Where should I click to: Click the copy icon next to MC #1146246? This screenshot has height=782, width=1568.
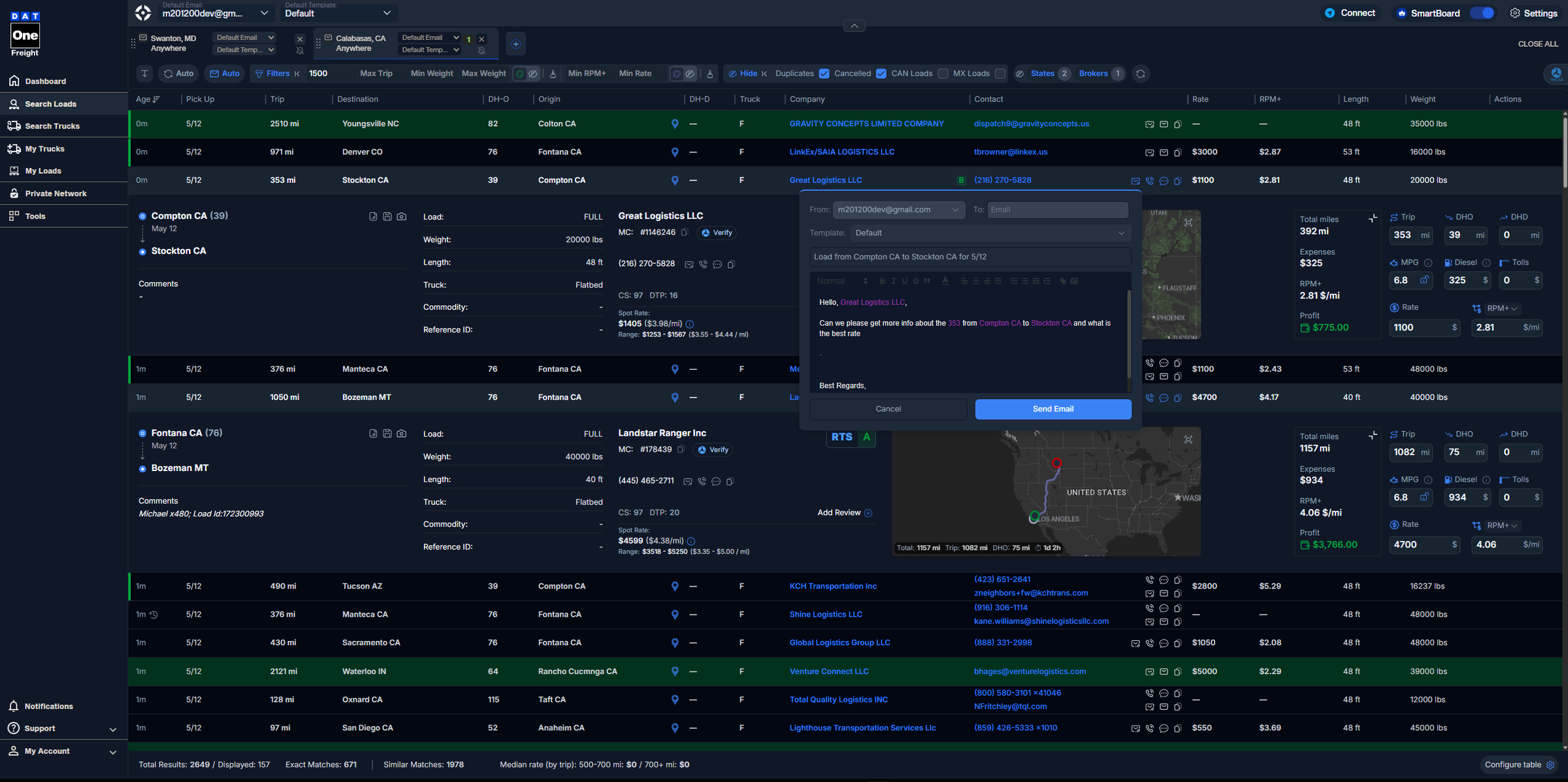point(685,233)
